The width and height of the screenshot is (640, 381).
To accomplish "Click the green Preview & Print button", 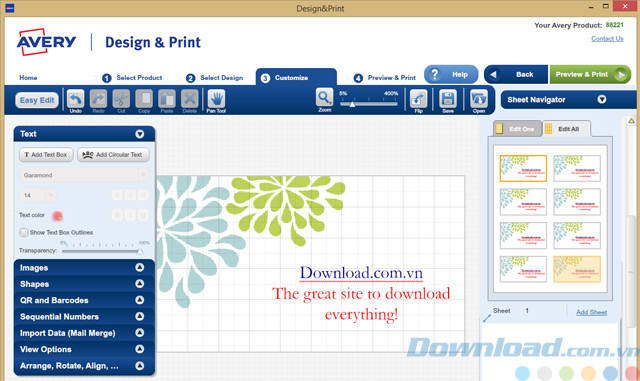I will [x=590, y=74].
